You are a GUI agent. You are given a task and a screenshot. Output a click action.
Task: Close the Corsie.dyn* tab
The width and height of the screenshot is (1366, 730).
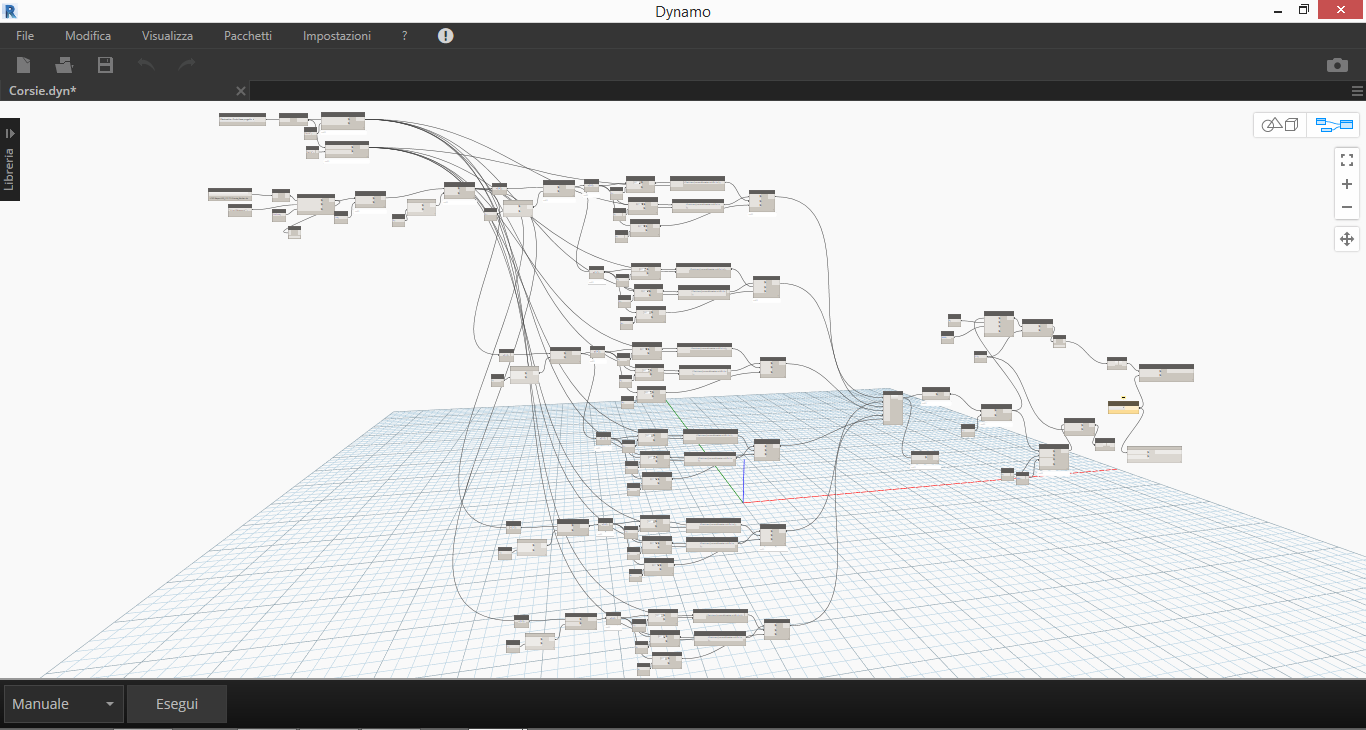click(240, 91)
